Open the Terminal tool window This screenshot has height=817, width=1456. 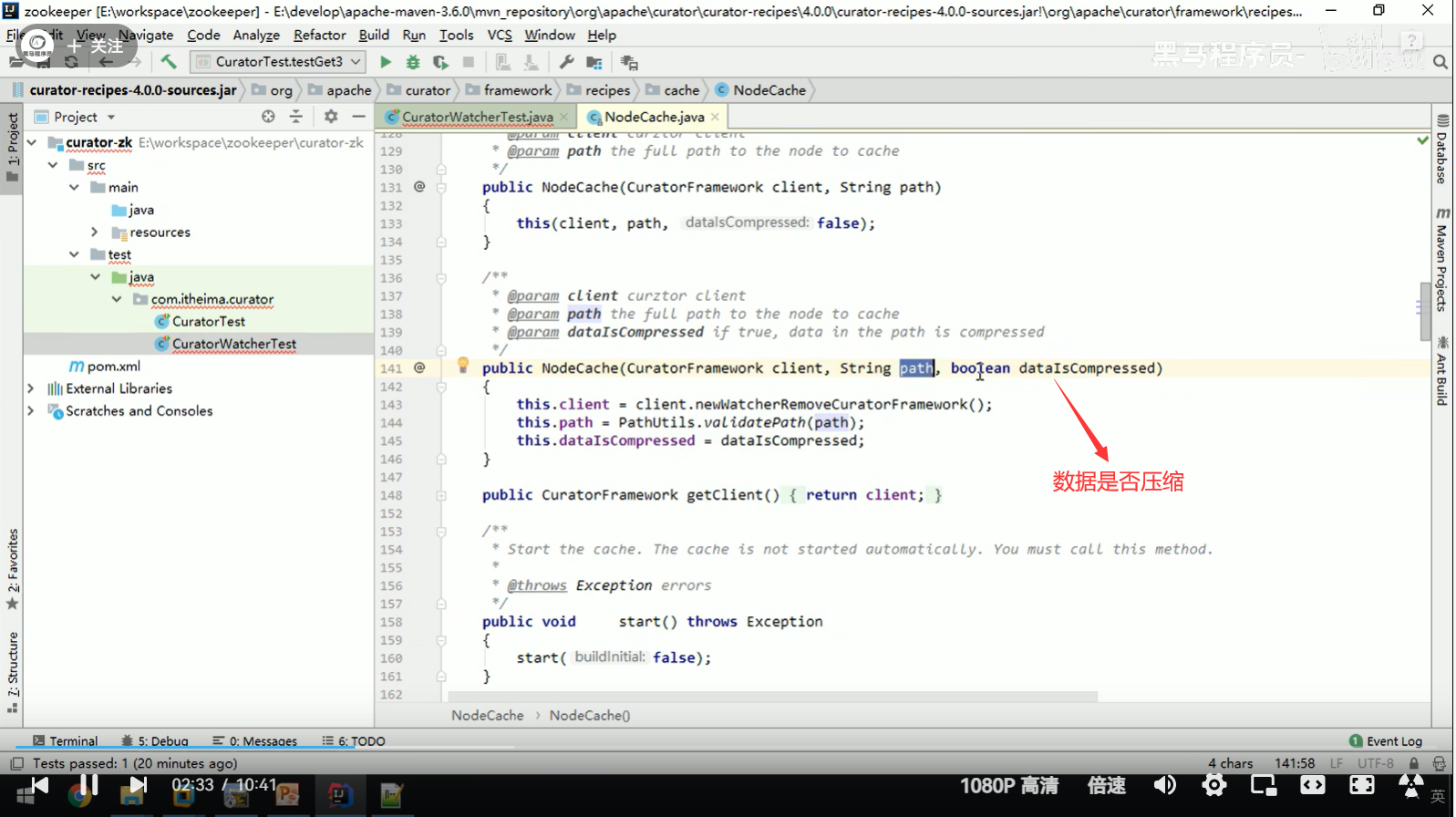(65, 740)
